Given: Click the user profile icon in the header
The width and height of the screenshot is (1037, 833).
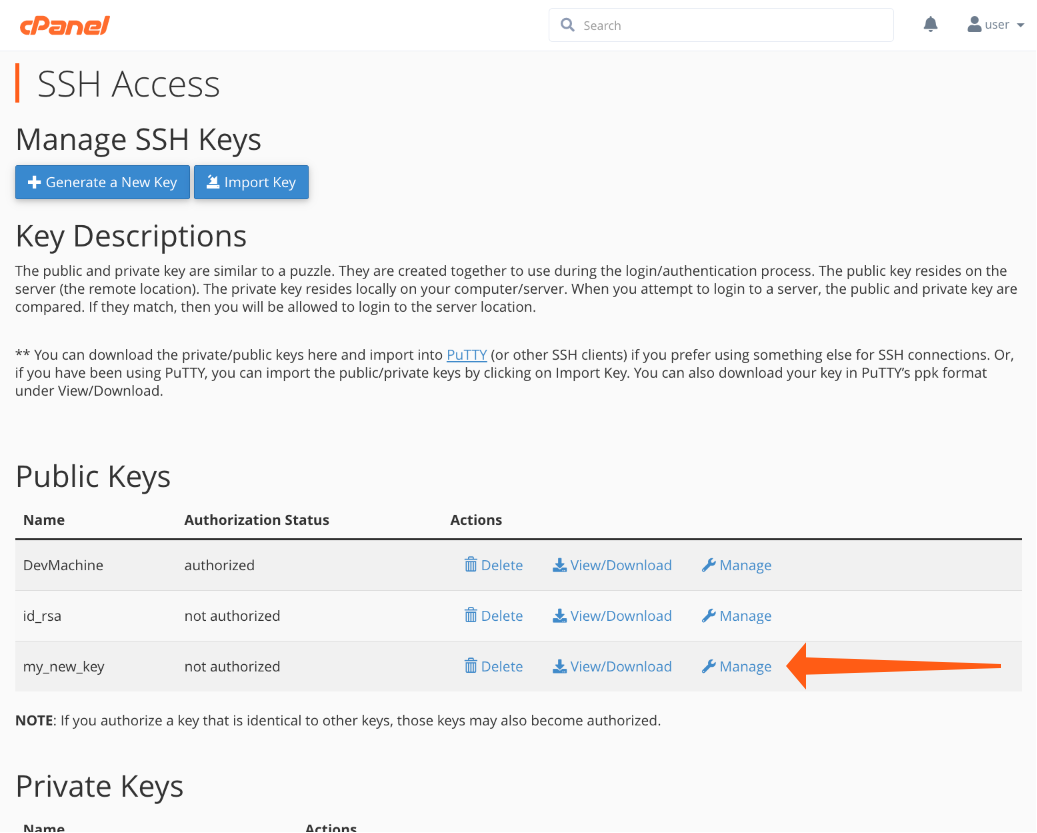Looking at the screenshot, I should pyautogui.click(x=973, y=24).
